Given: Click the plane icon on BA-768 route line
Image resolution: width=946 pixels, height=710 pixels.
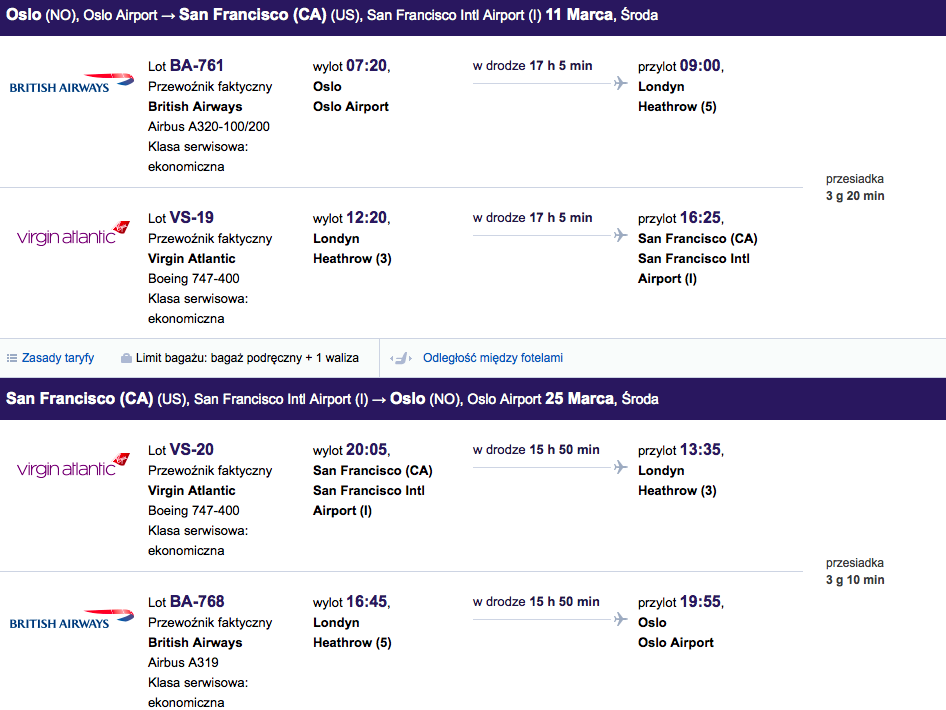Looking at the screenshot, I should coord(620,619).
